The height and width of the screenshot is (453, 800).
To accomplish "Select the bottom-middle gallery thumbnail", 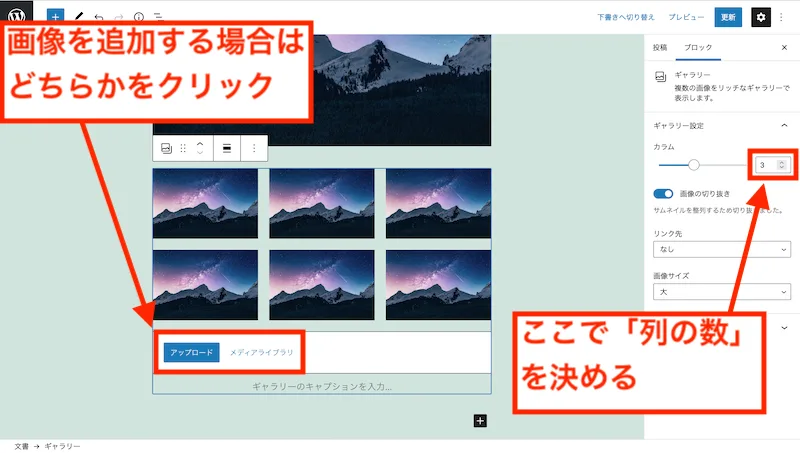I will [x=322, y=285].
